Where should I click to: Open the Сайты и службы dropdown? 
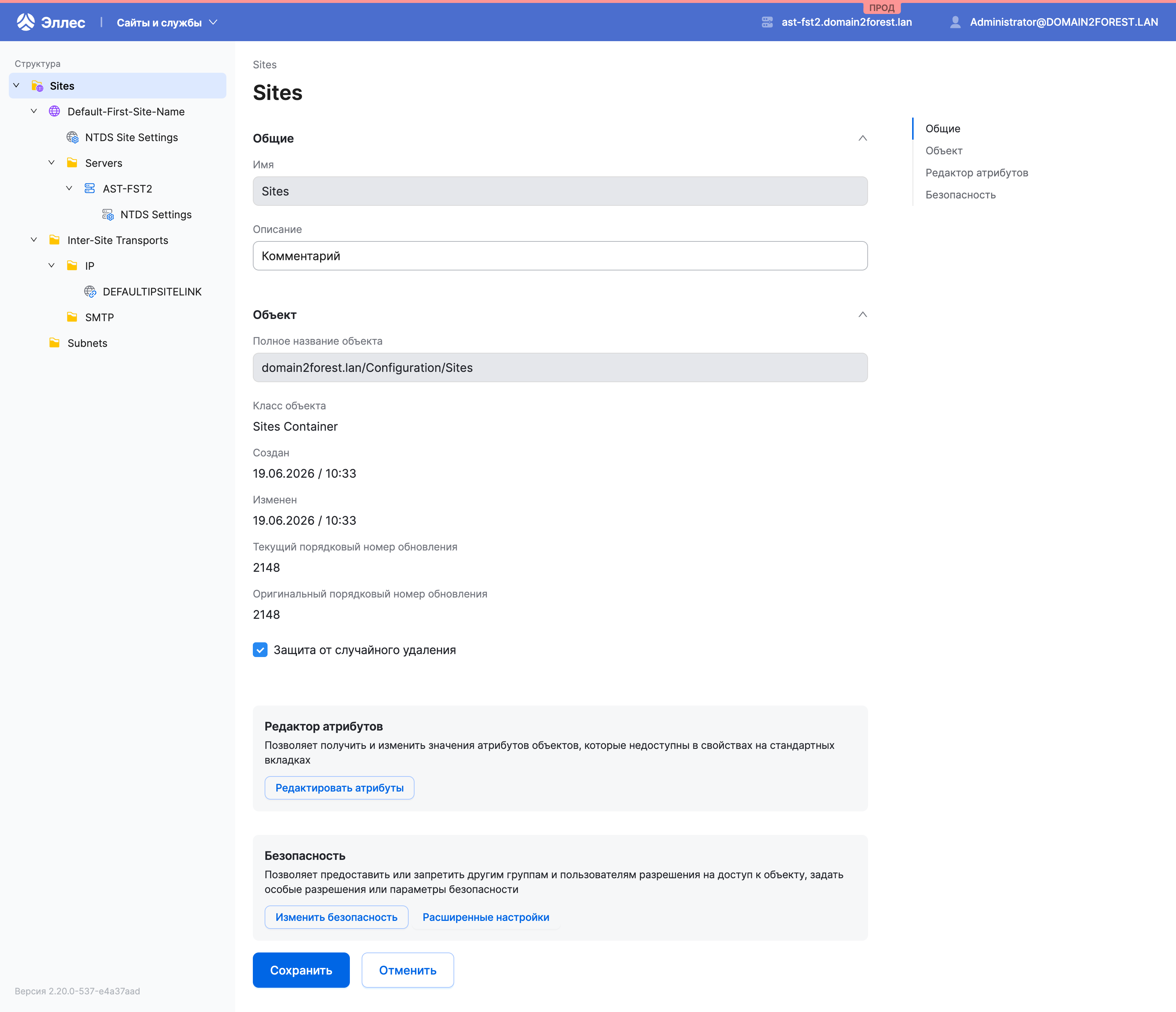[x=167, y=23]
